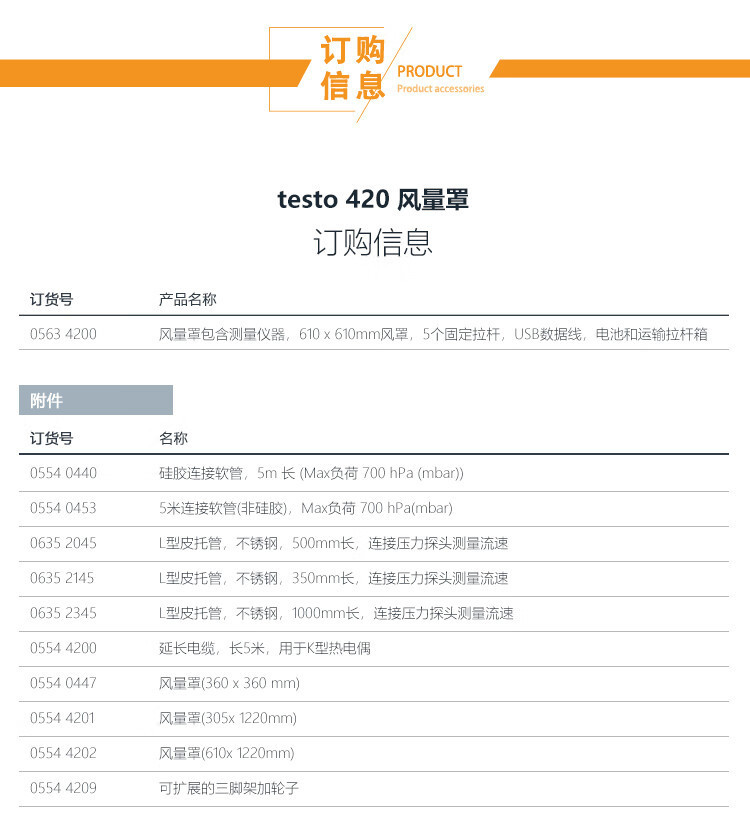Select order number 0554 0447
The width and height of the screenshot is (750, 828).
63,683
